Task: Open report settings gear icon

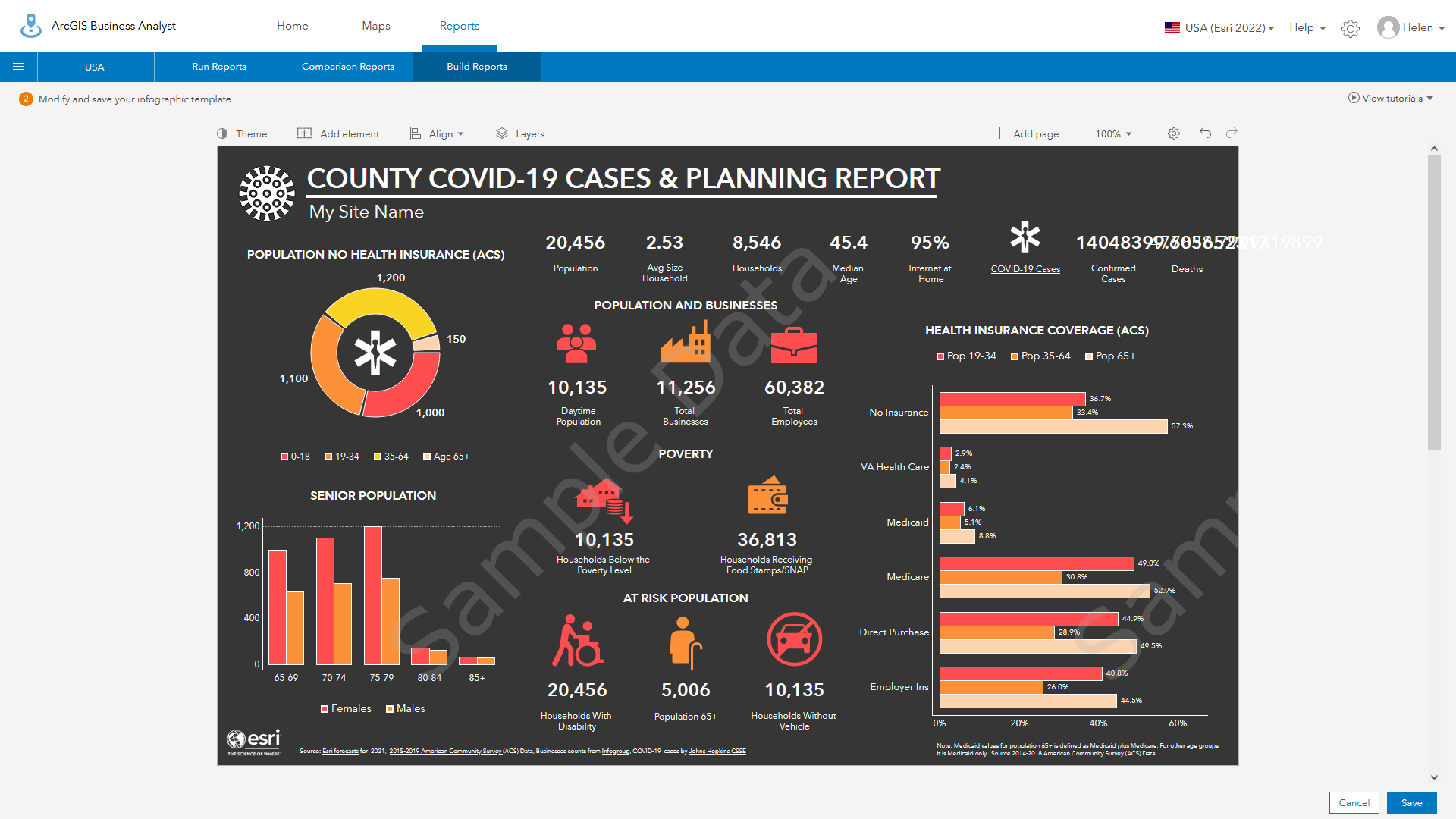Action: [1173, 134]
